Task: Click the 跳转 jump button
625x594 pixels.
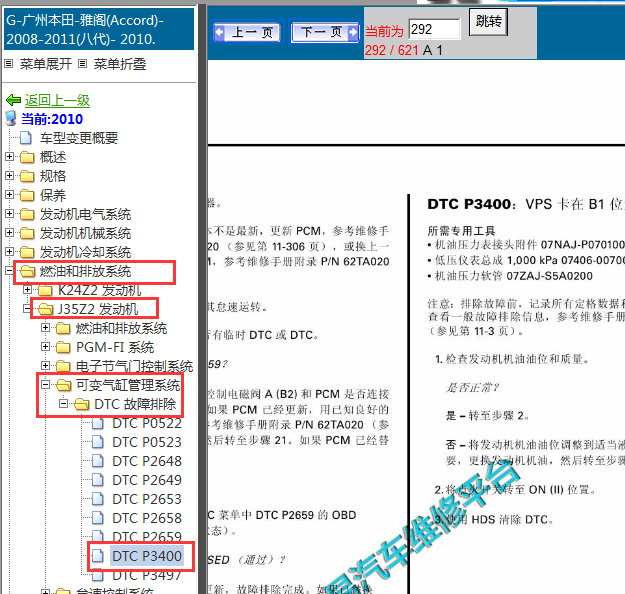Action: click(488, 22)
